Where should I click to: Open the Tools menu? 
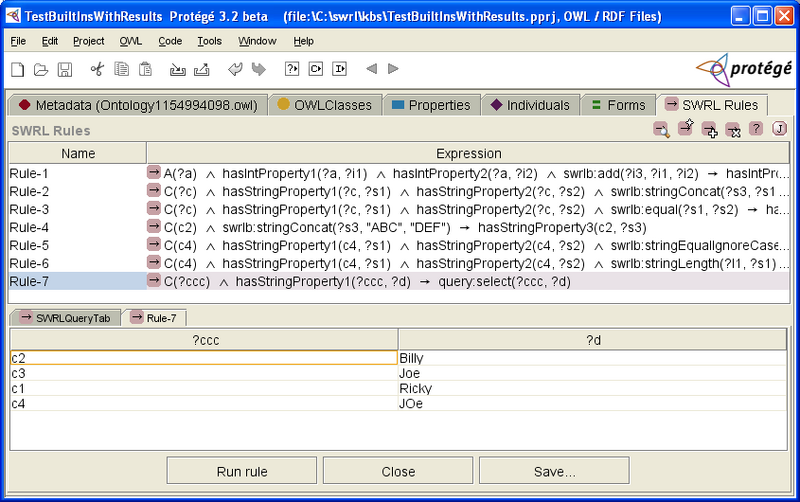coord(209,41)
